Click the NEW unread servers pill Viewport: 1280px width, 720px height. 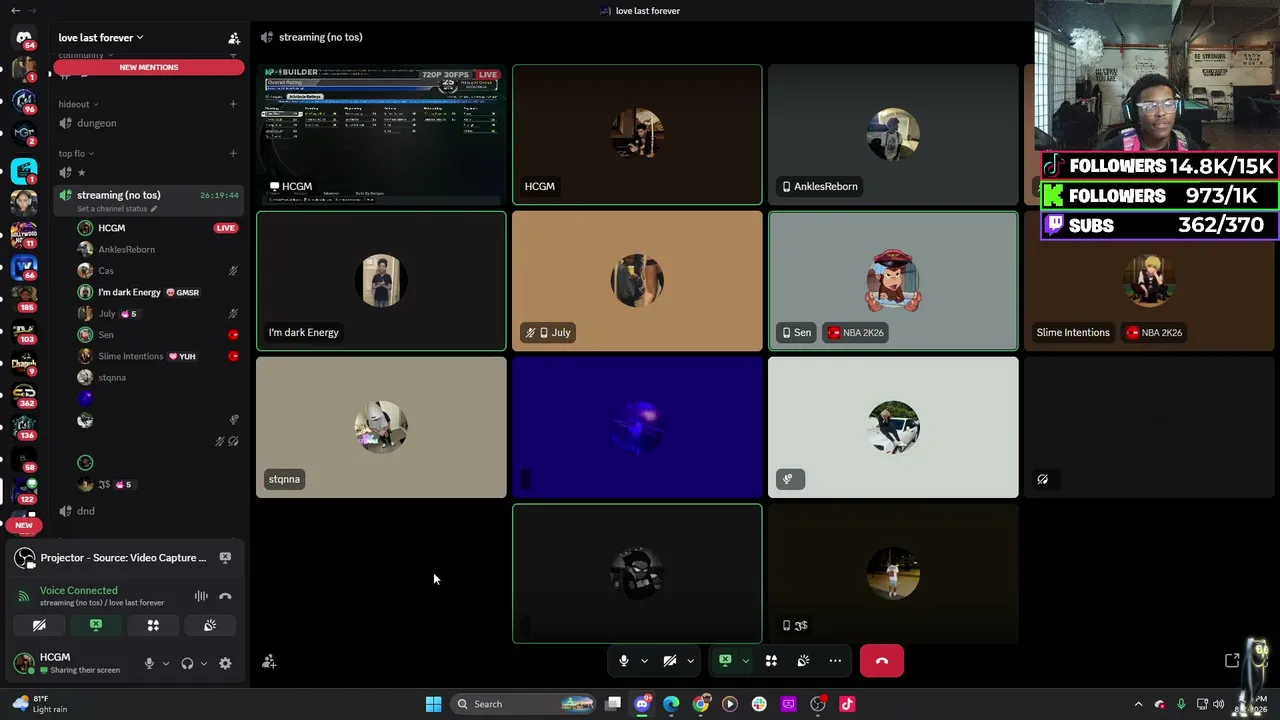pyautogui.click(x=24, y=525)
